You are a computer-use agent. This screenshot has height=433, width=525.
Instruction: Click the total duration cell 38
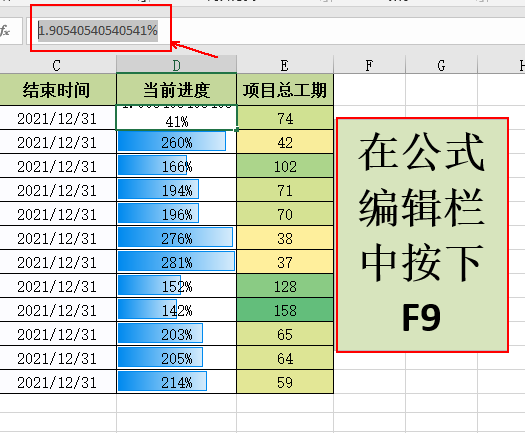[x=285, y=238]
